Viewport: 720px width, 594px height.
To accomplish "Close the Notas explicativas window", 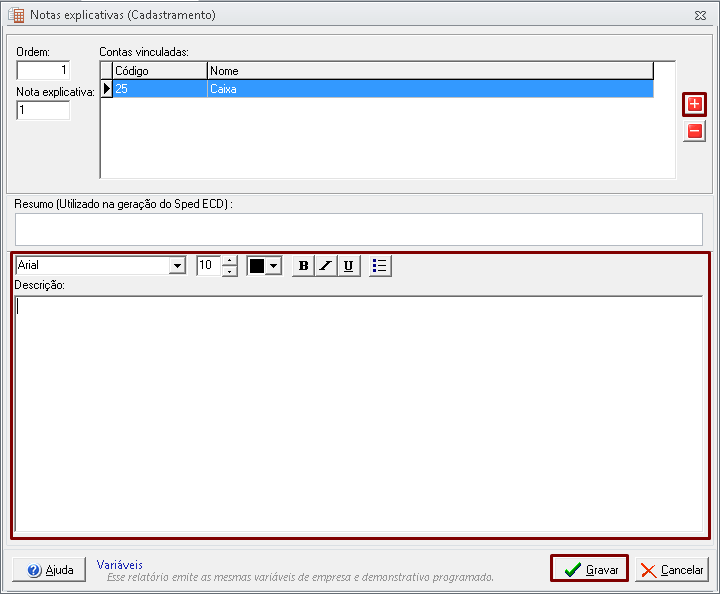I will pyautogui.click(x=700, y=16).
